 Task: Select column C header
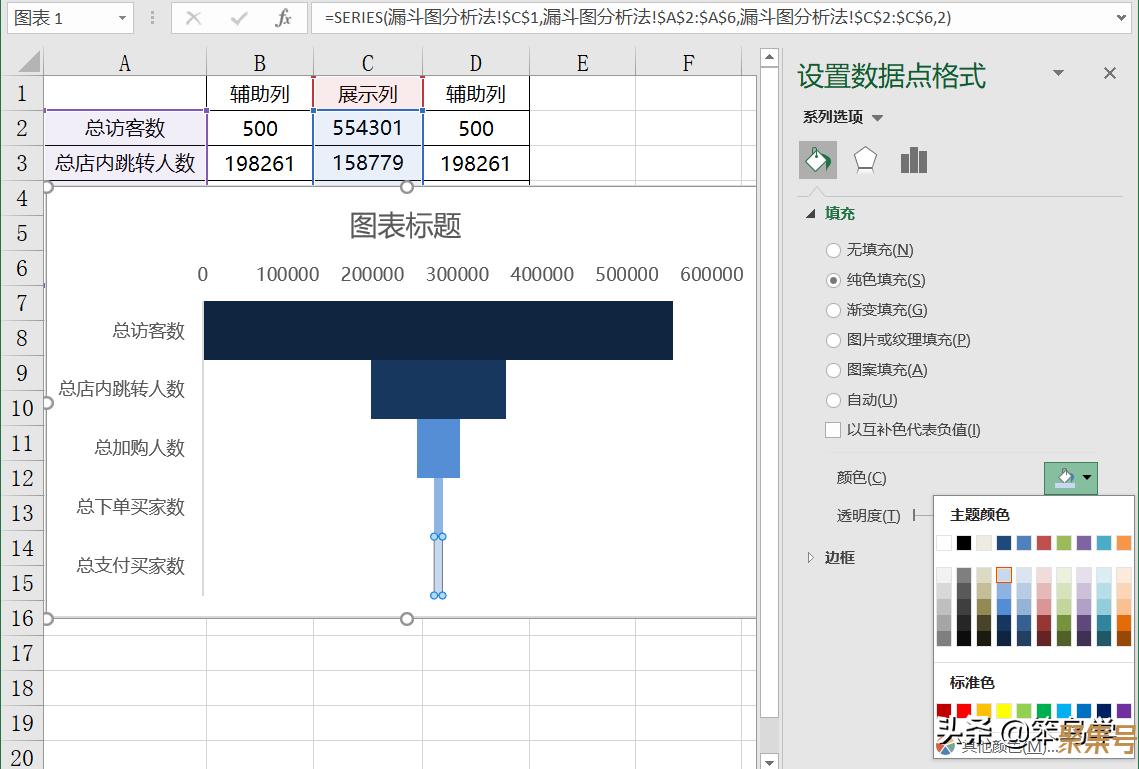367,63
